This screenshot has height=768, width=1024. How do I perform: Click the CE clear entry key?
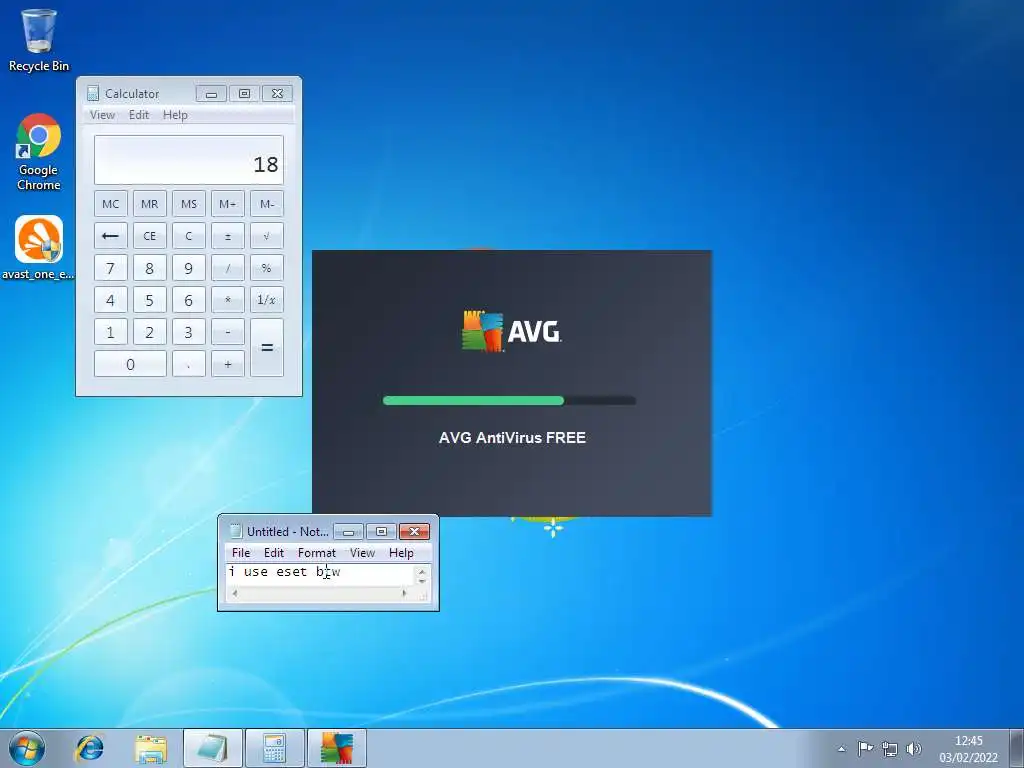coord(150,236)
